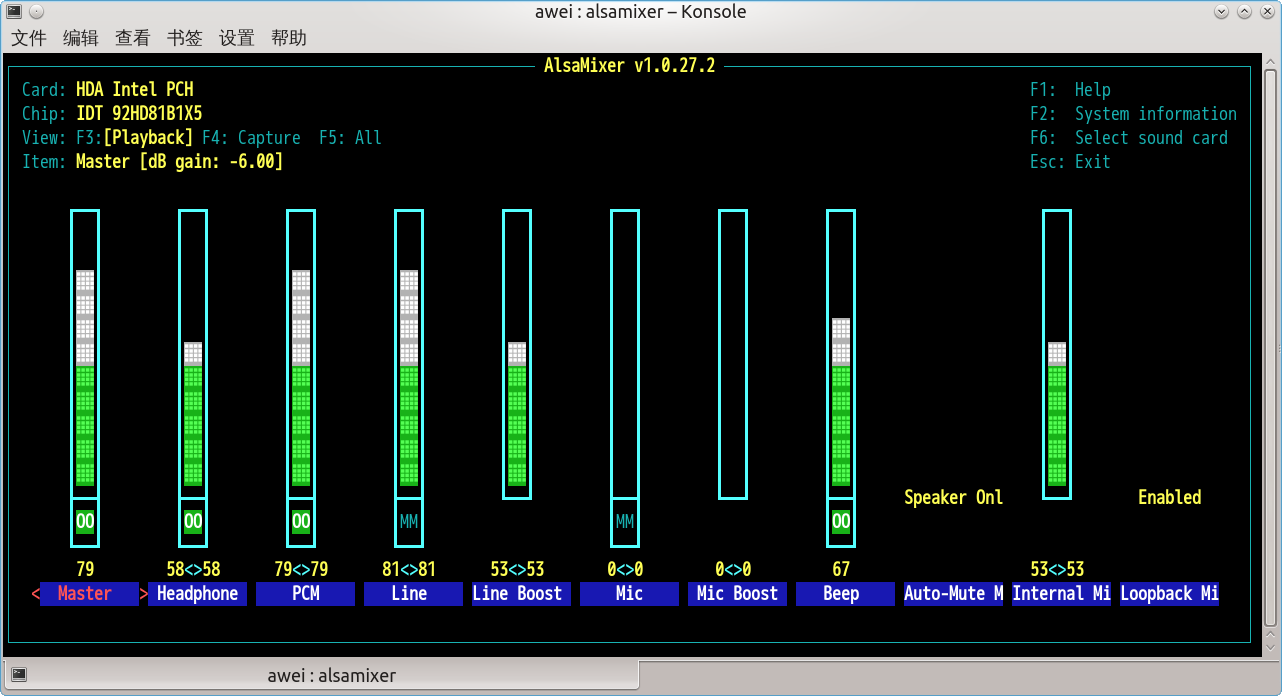
Task: Click the 'AlsaMixer v1.0.27.2' title
Action: (x=629, y=66)
